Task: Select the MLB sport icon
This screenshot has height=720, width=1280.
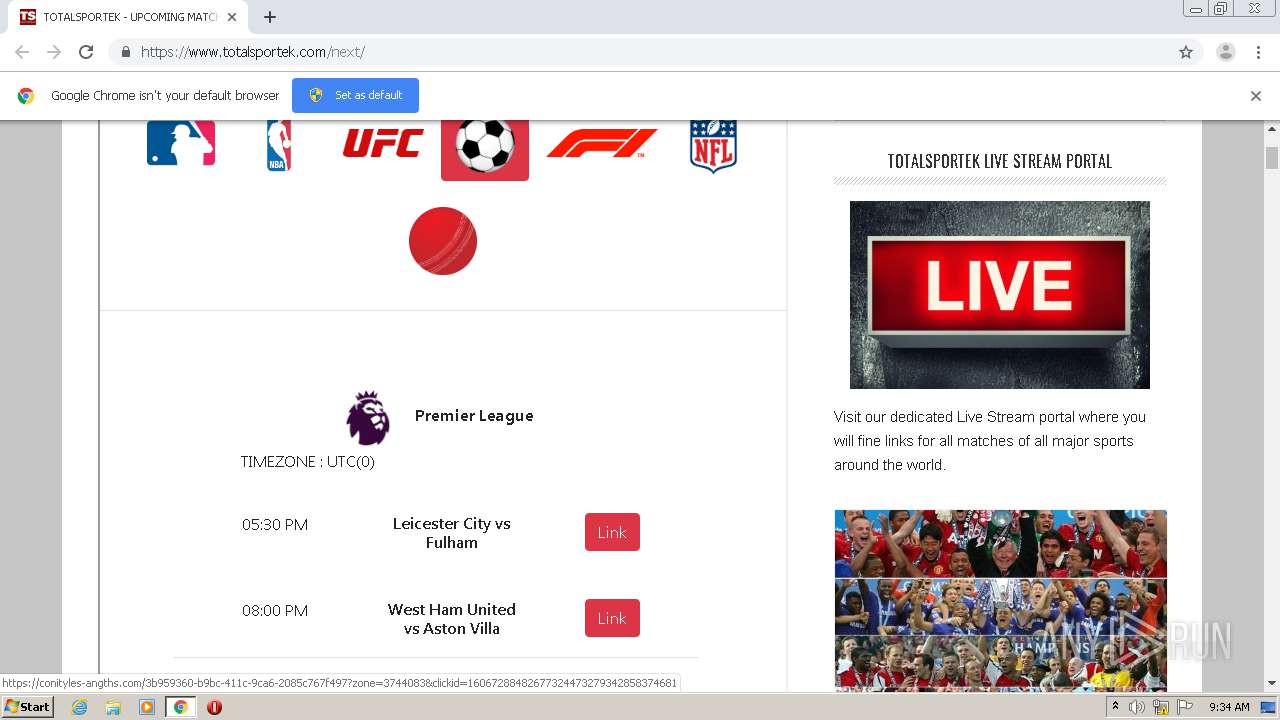Action: click(181, 143)
